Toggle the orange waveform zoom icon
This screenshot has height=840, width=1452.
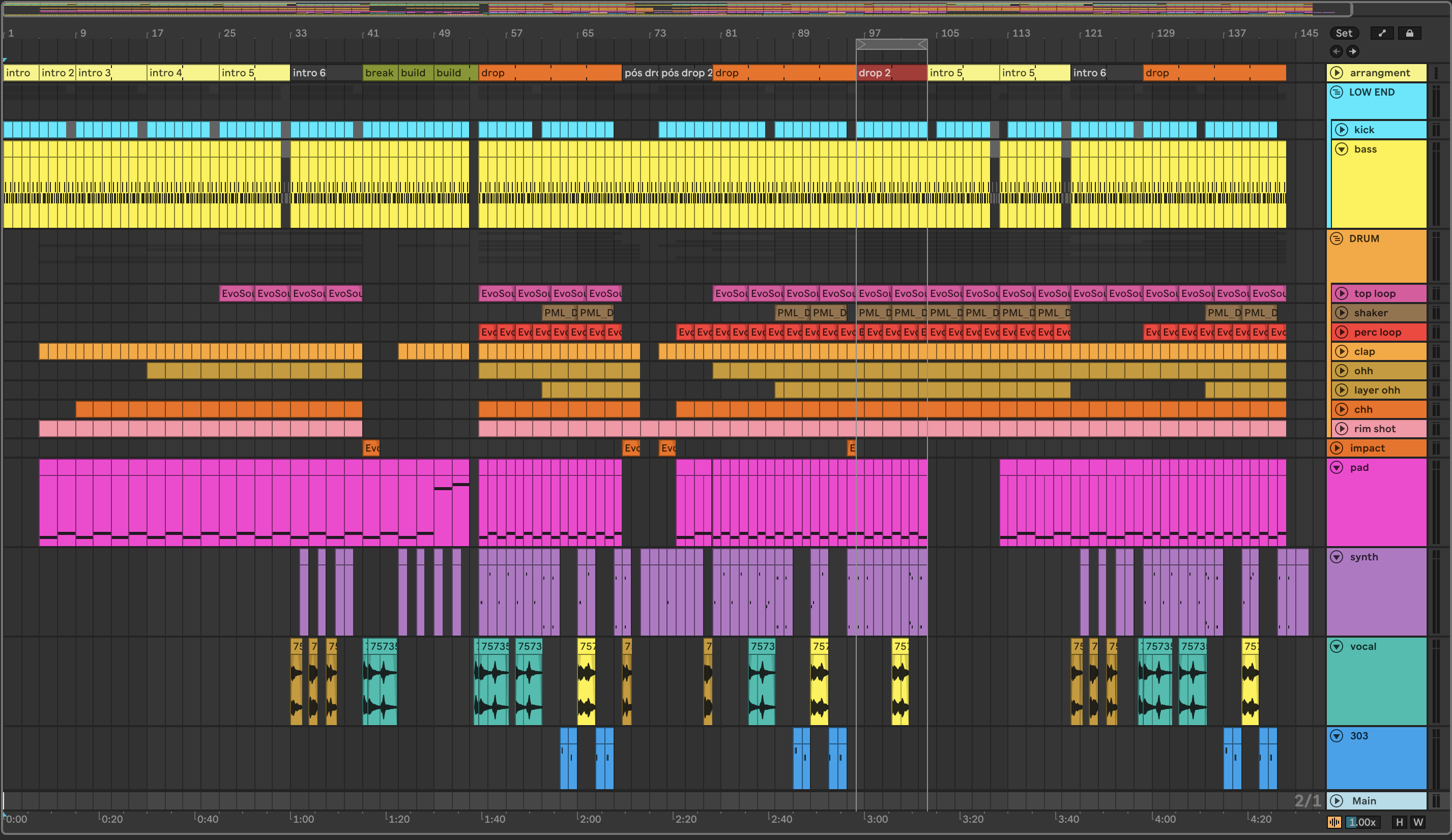(1334, 822)
